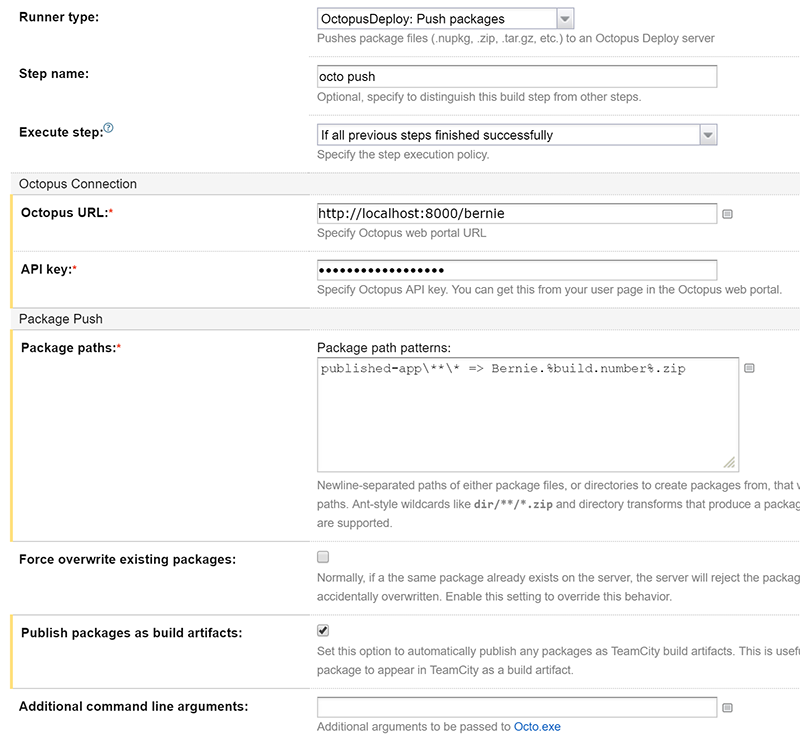Click the Step name input field
Image resolution: width=800 pixels, height=754 pixels.
pos(516,76)
